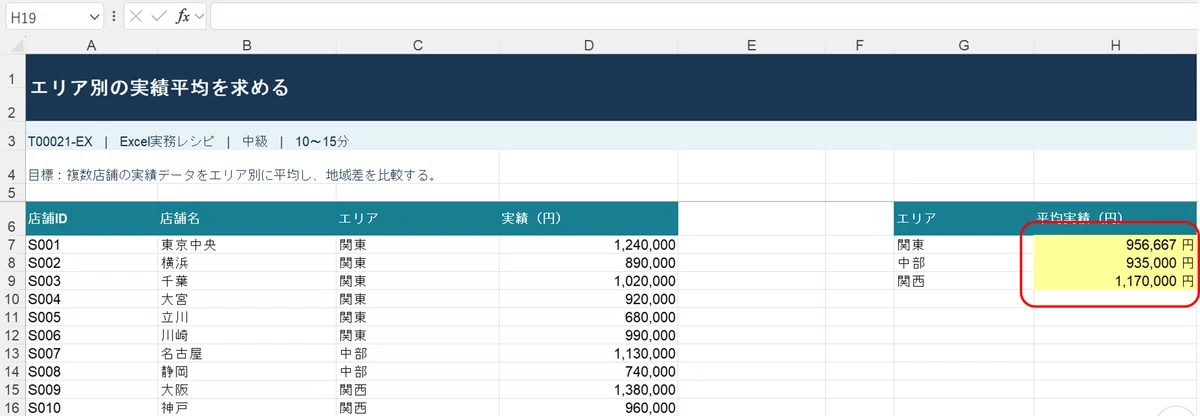Select cell 静岡
Image resolution: width=1200 pixels, height=416 pixels.
click(247, 371)
